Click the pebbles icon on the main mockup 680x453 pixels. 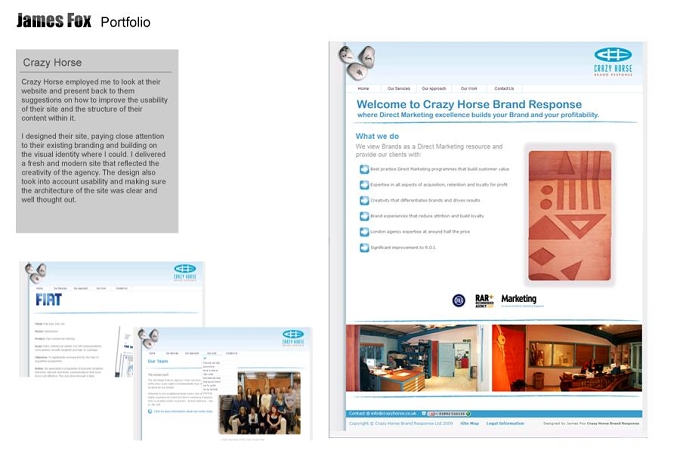point(357,62)
